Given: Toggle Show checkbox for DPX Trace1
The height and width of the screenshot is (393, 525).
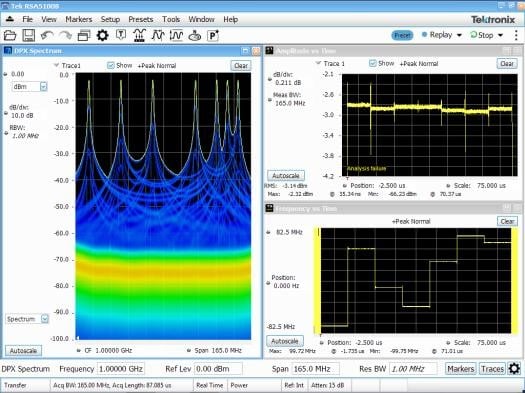Looking at the screenshot, I should point(110,65).
